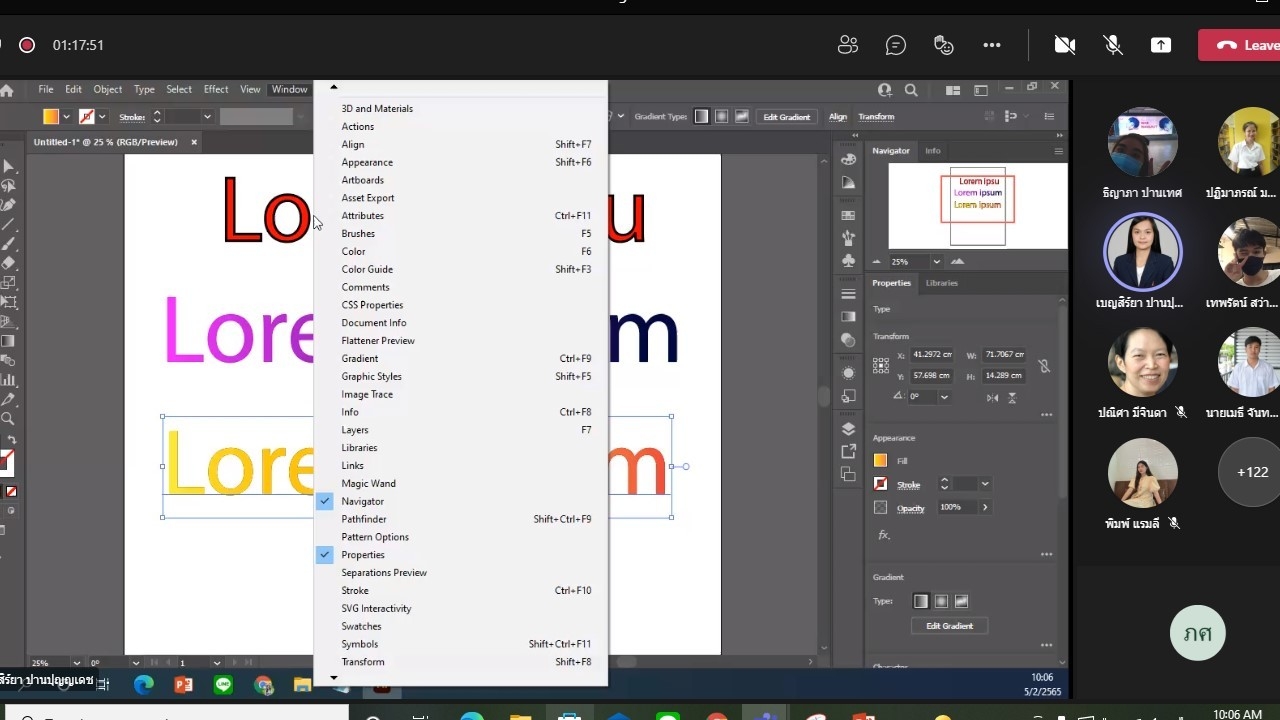Expand the Navigator zoom percentage dropdown
The height and width of the screenshot is (720, 1280).
tap(936, 262)
